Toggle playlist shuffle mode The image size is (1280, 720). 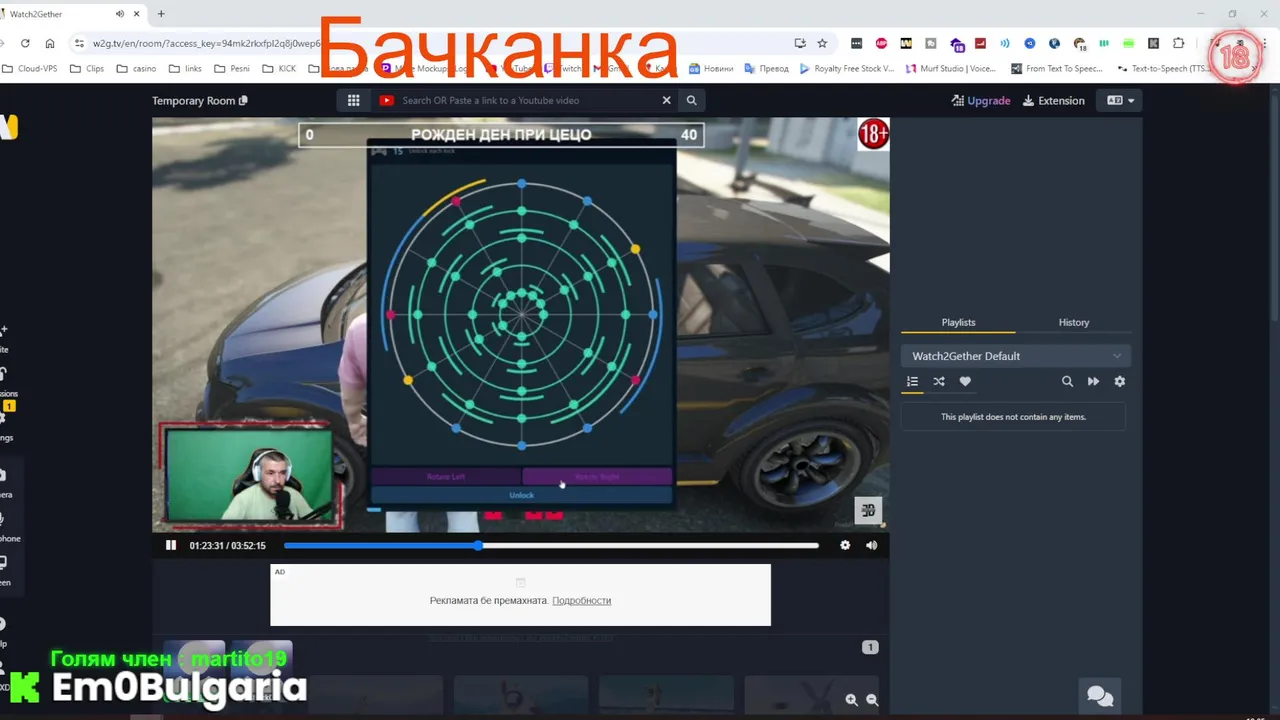tap(939, 381)
